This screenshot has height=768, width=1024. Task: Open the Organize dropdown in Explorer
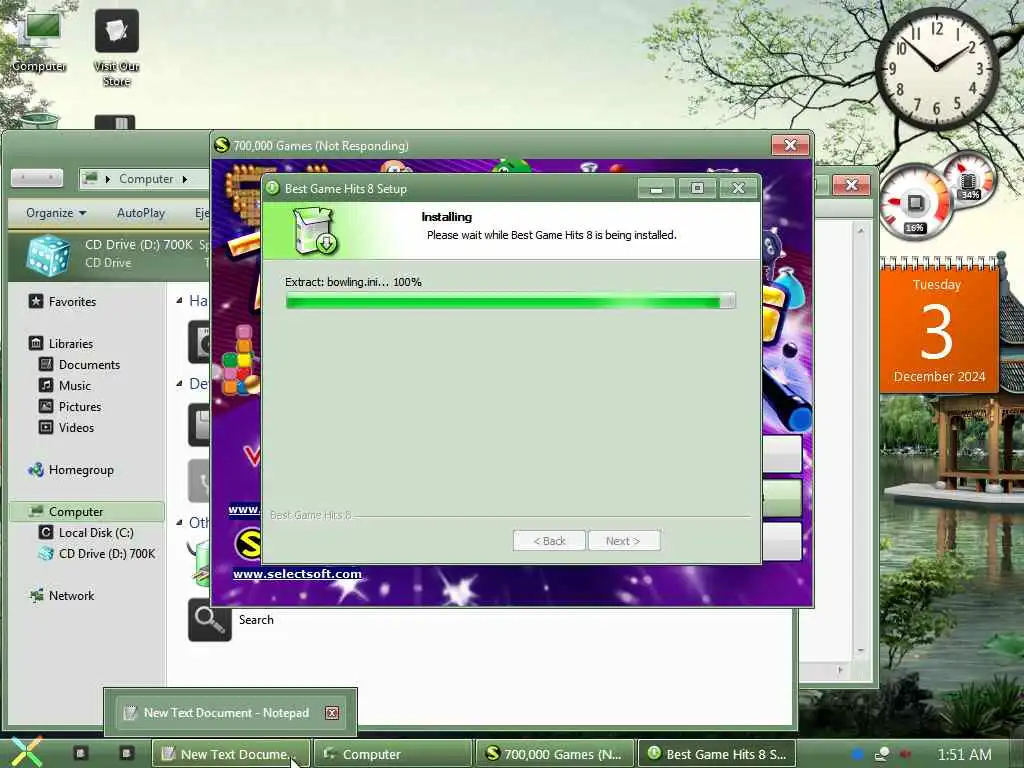click(56, 213)
